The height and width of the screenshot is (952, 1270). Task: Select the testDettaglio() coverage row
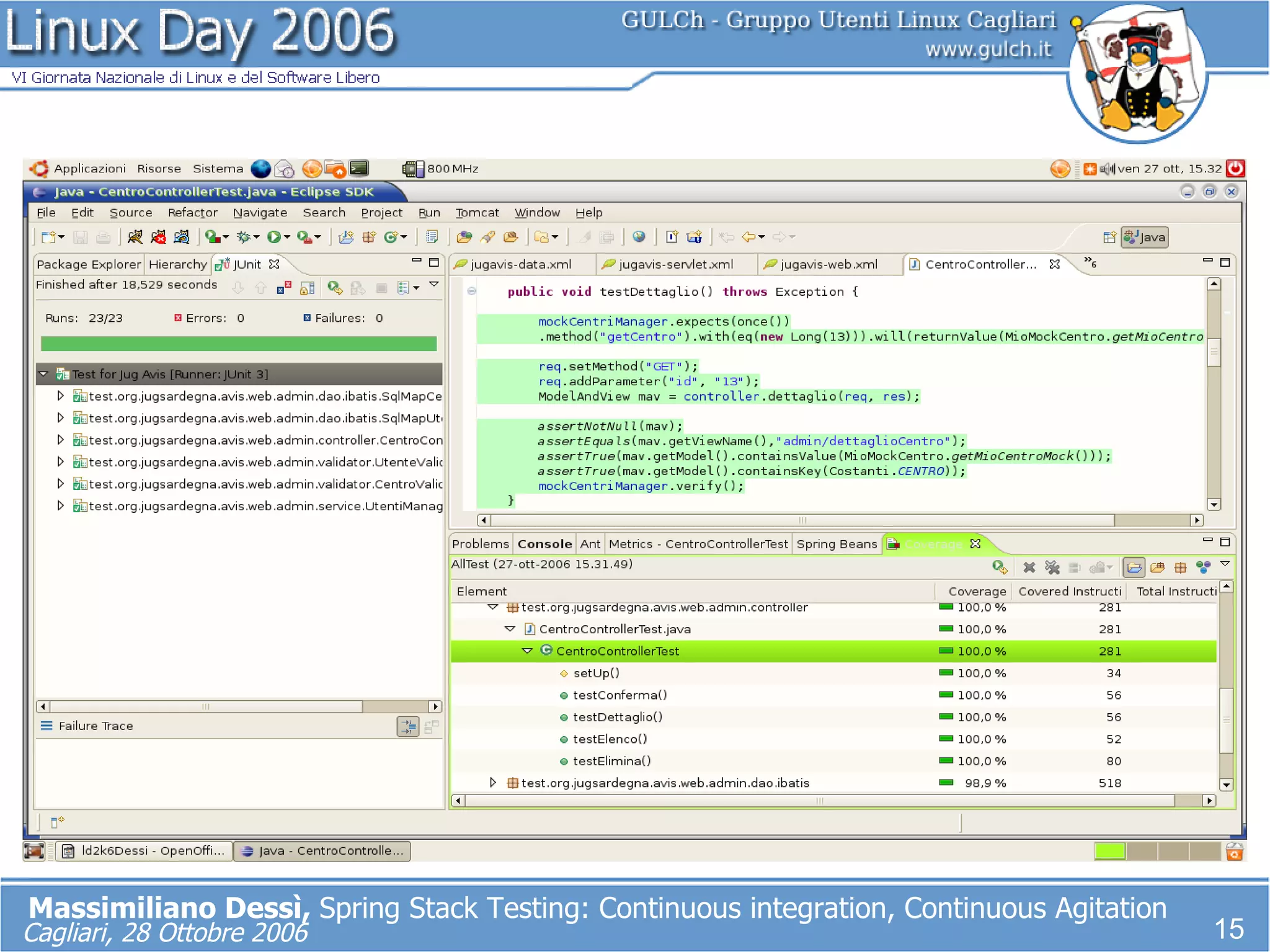coord(833,717)
